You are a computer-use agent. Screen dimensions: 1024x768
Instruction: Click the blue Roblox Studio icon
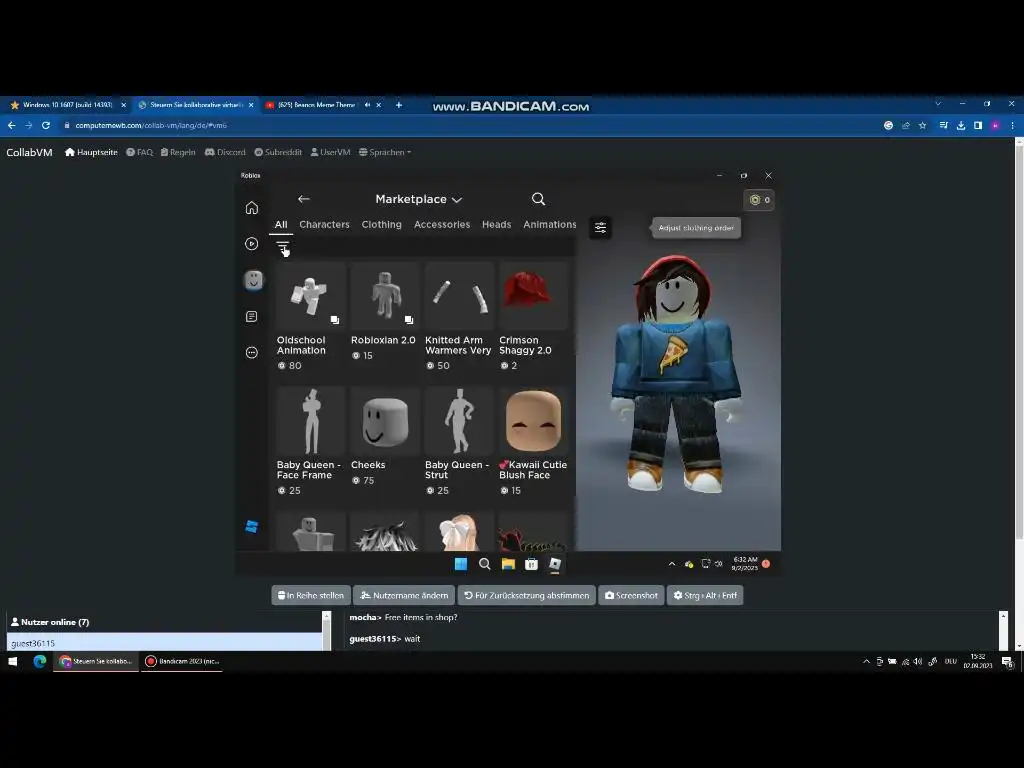tap(251, 526)
